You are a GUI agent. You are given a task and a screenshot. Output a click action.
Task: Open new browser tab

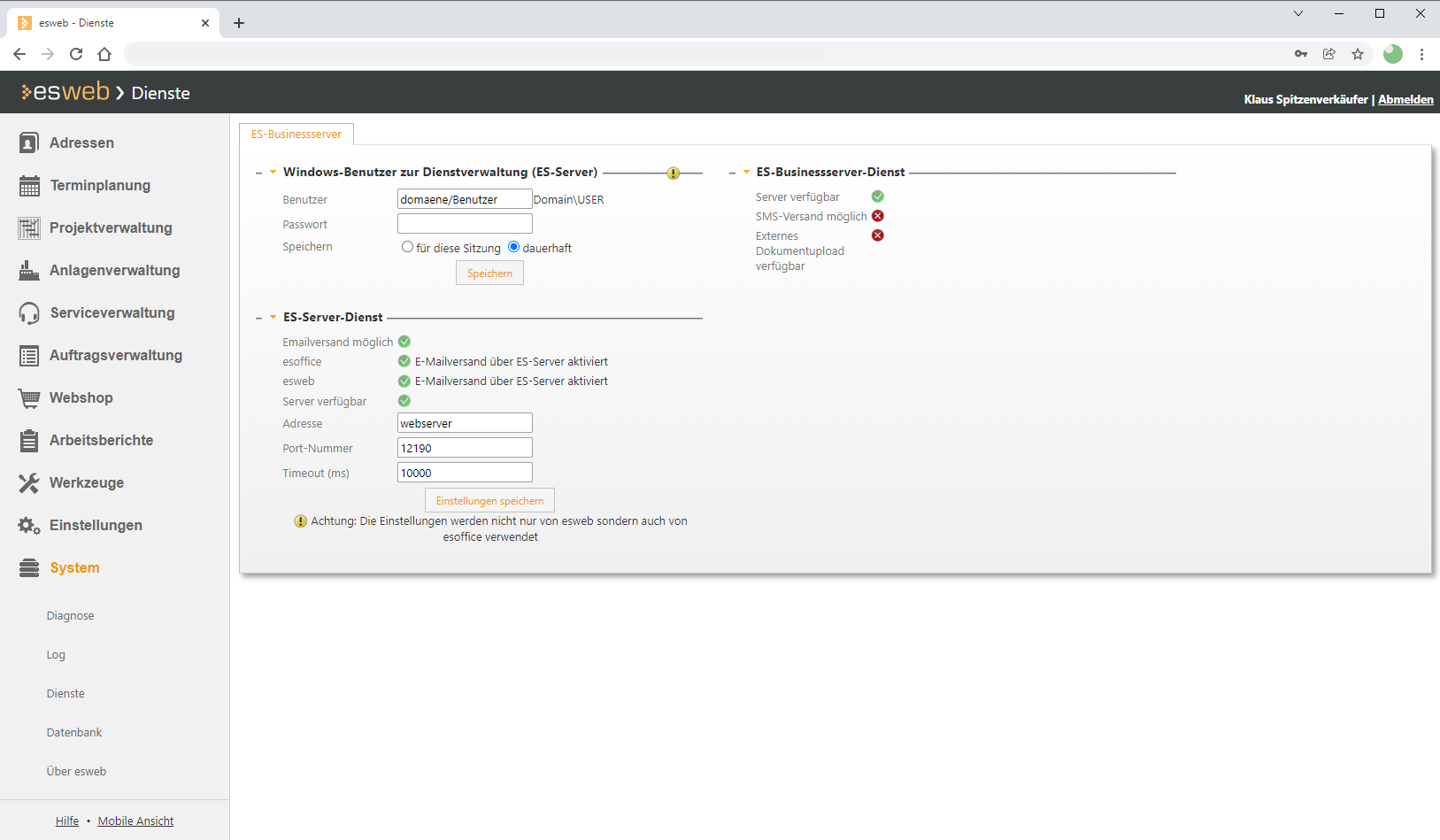239,23
